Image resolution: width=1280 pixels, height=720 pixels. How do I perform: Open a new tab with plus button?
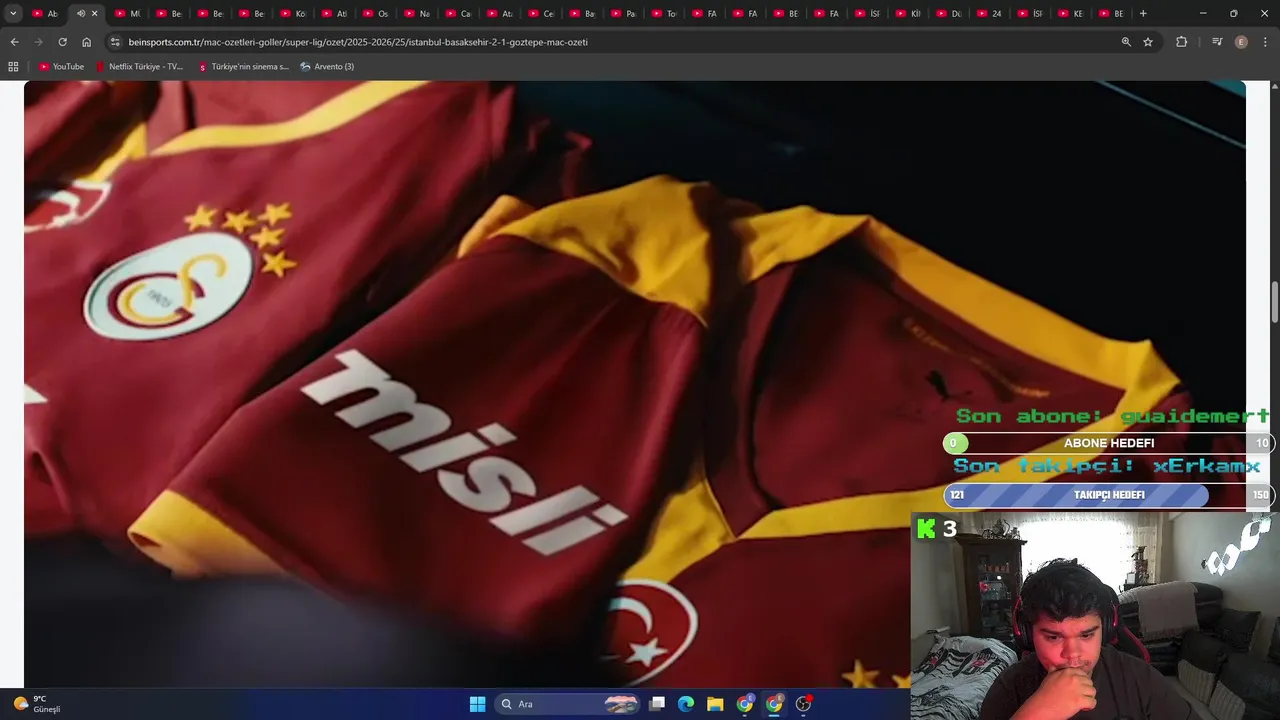tap(1143, 13)
